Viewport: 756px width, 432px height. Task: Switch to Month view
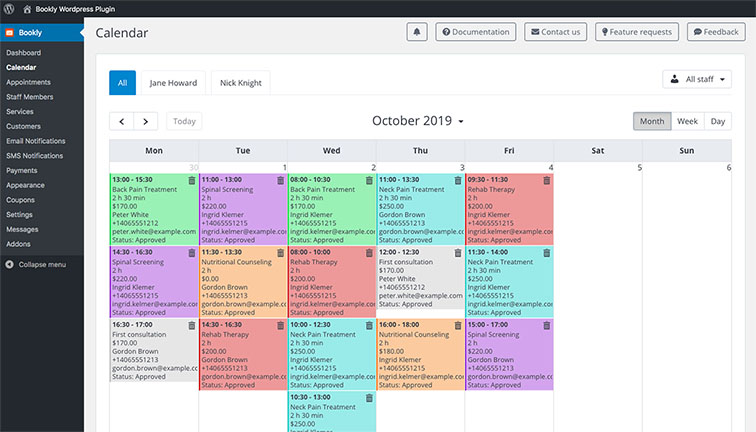click(x=652, y=121)
